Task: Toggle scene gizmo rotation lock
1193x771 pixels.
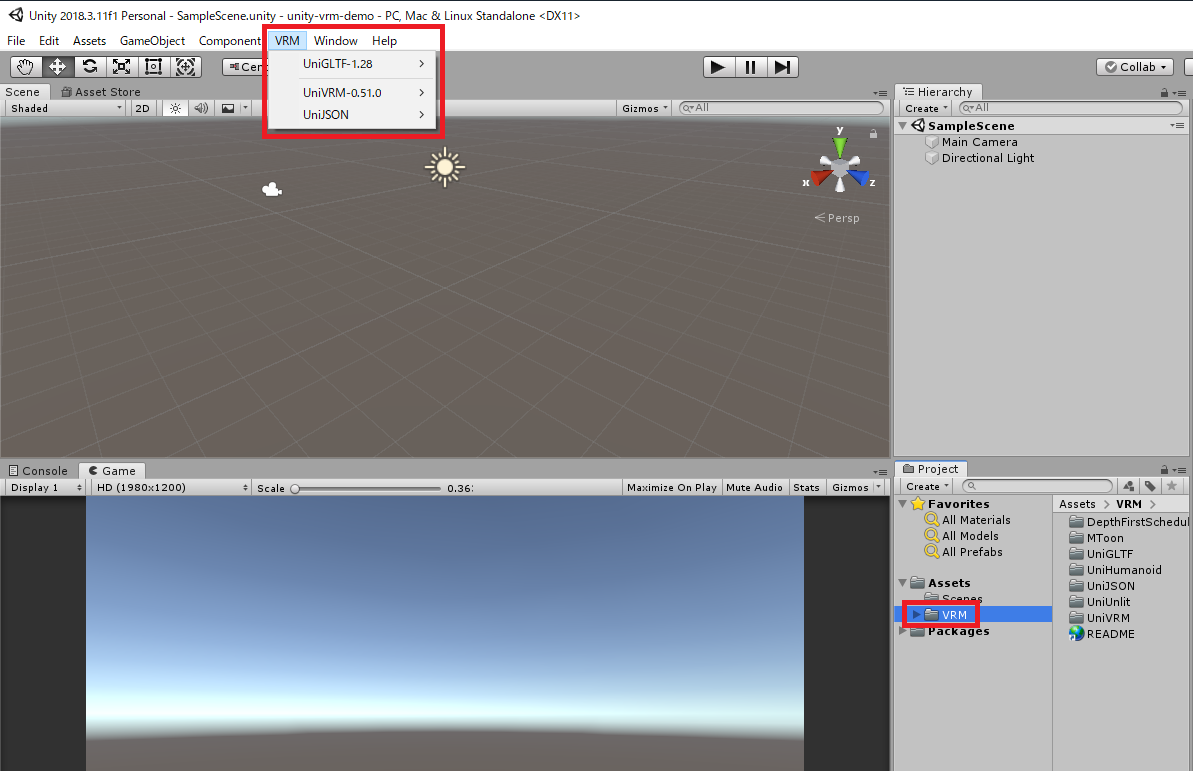Action: tap(873, 134)
